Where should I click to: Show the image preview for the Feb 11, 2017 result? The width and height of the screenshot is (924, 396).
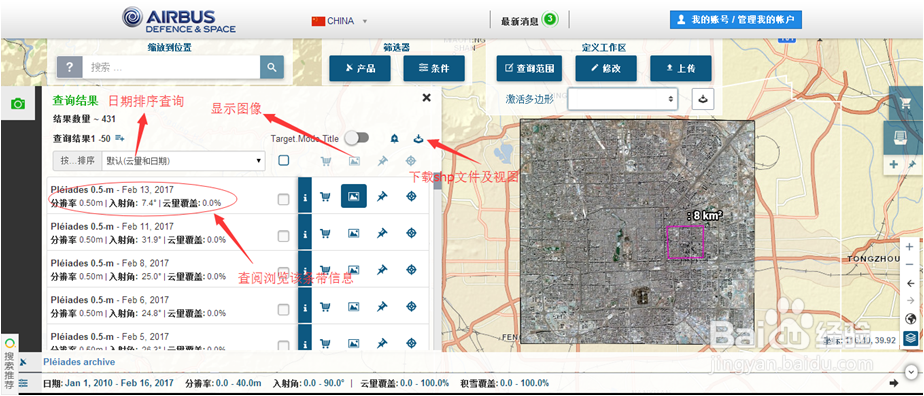pos(354,233)
